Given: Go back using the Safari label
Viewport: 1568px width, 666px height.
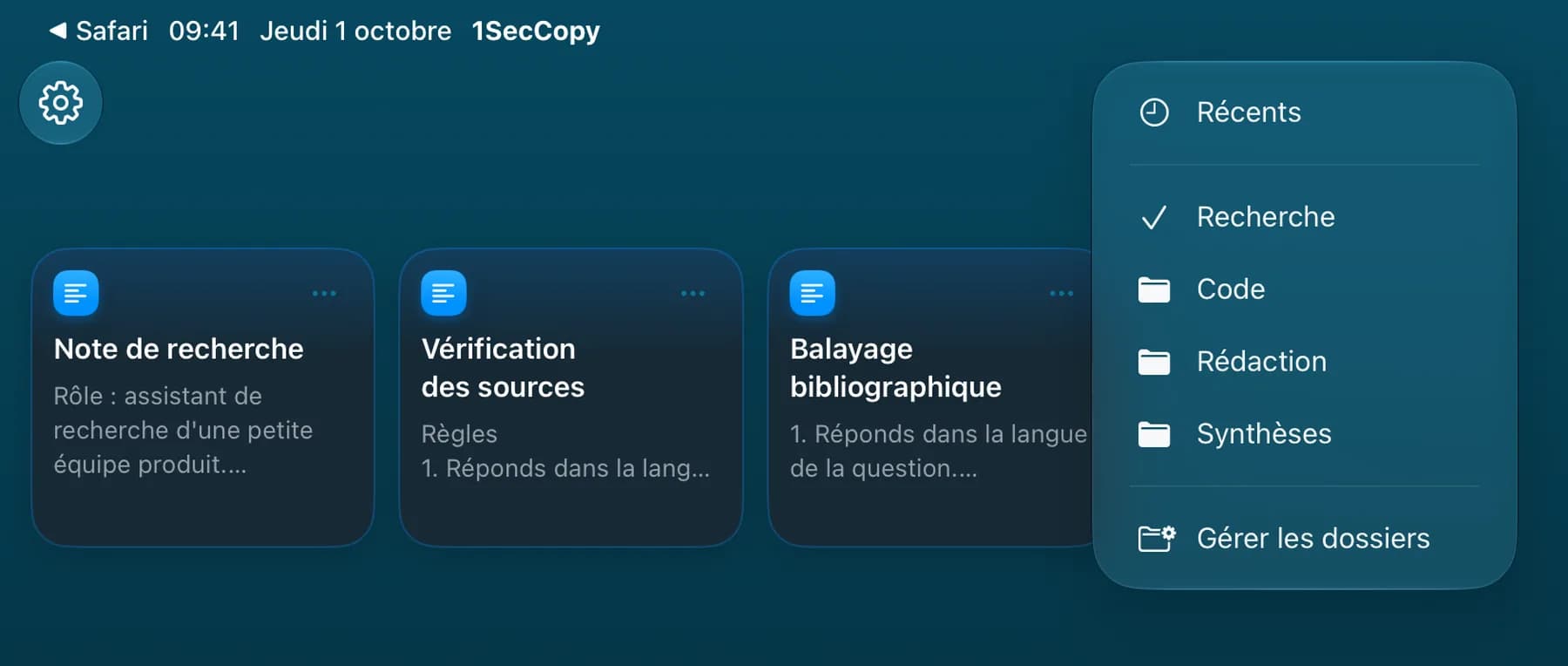Looking at the screenshot, I should point(112,31).
